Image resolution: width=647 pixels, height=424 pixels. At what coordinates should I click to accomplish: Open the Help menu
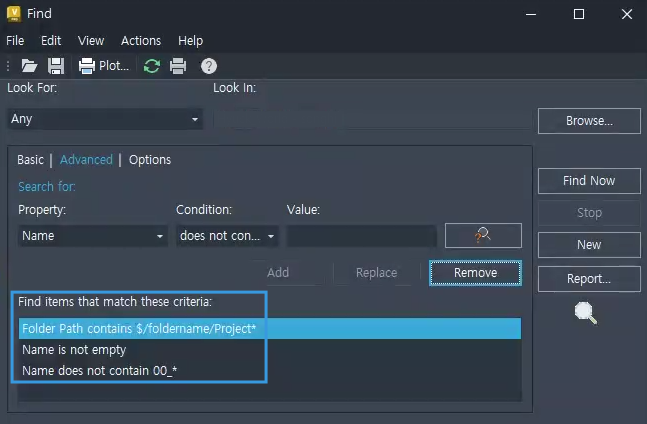[x=190, y=41]
